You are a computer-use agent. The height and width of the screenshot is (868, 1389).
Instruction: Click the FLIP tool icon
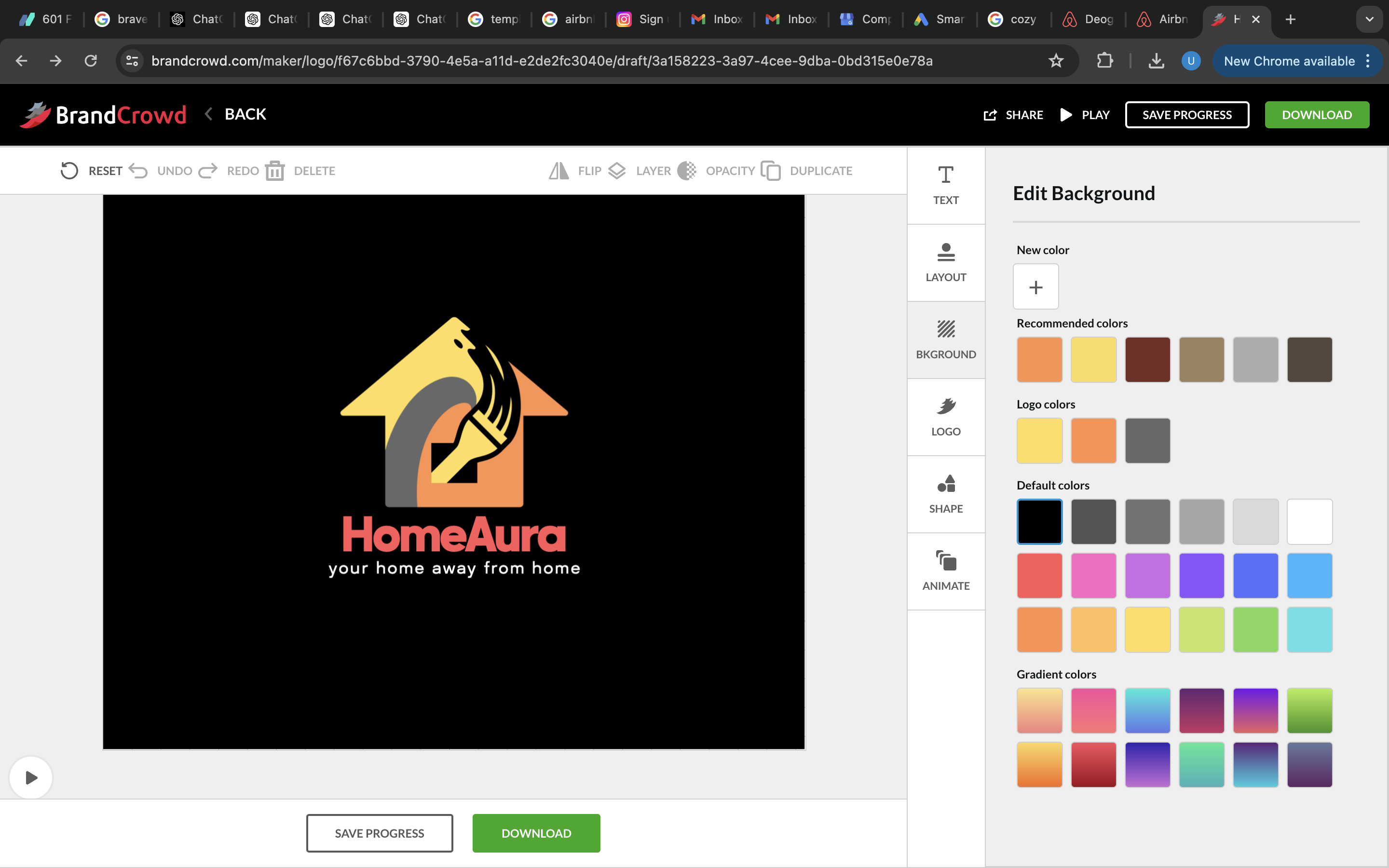click(x=558, y=171)
